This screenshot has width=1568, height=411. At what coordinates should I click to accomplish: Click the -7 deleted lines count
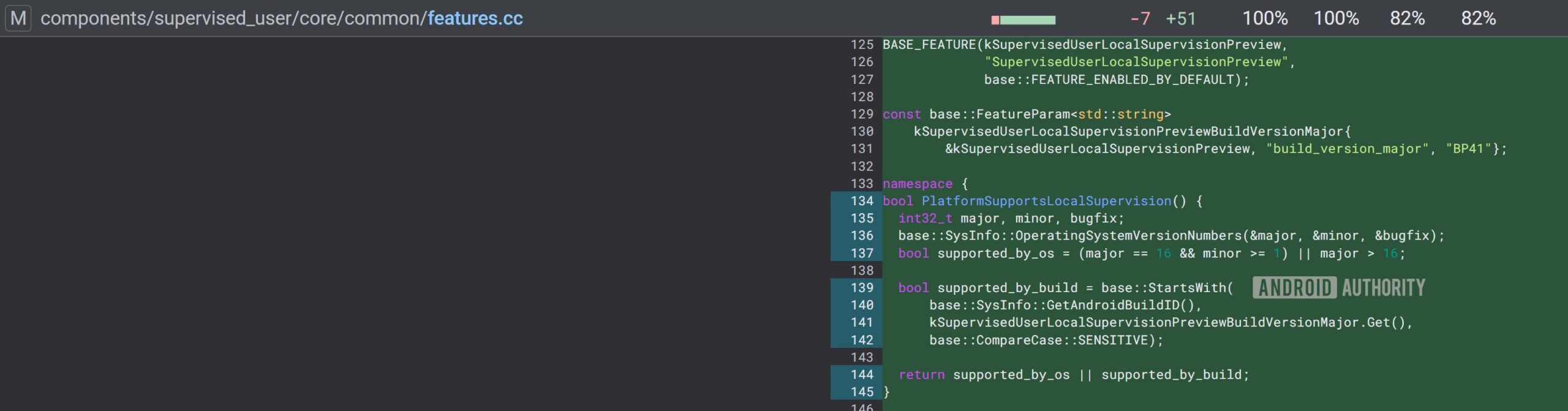[1140, 19]
